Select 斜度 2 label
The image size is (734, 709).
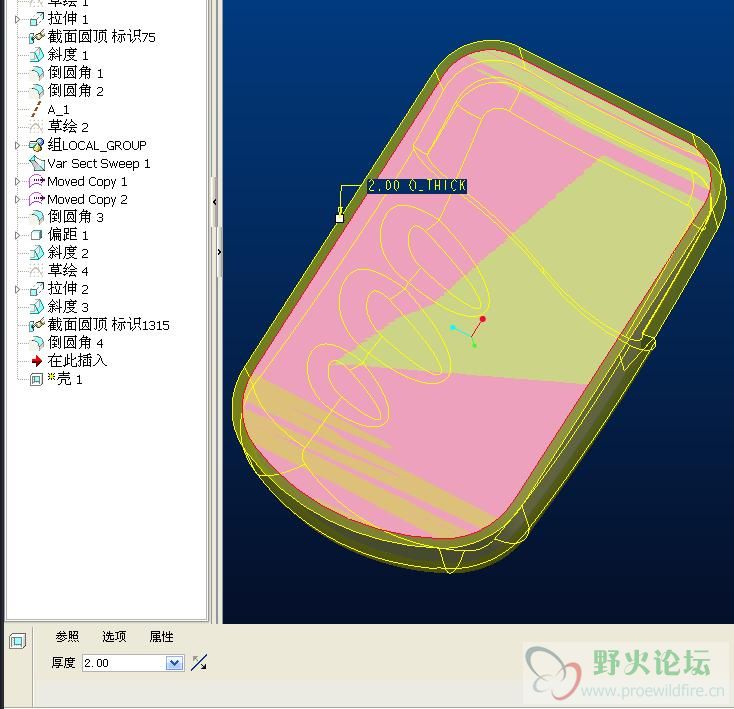point(68,253)
